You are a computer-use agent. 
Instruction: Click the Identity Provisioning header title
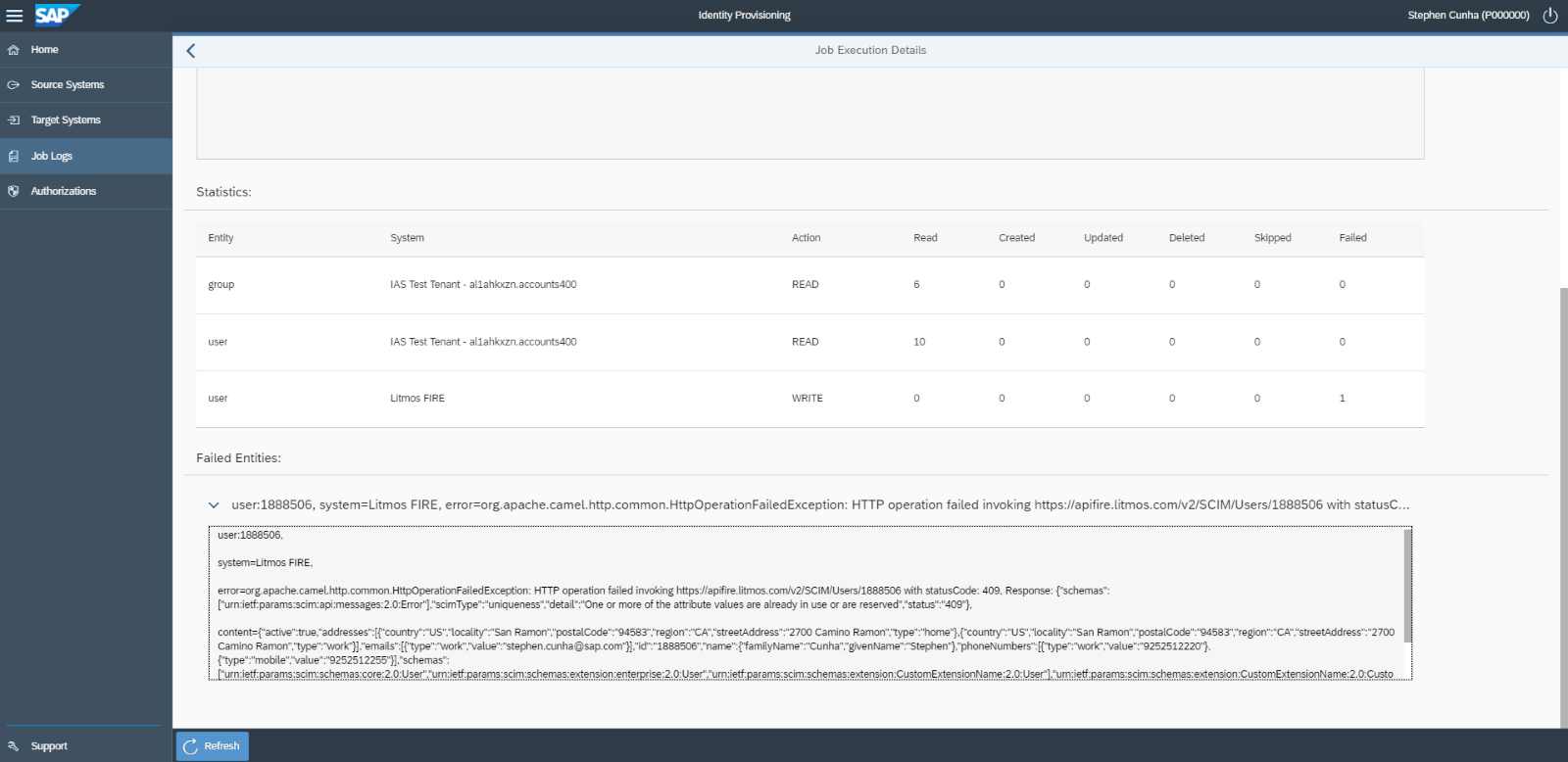pos(745,16)
